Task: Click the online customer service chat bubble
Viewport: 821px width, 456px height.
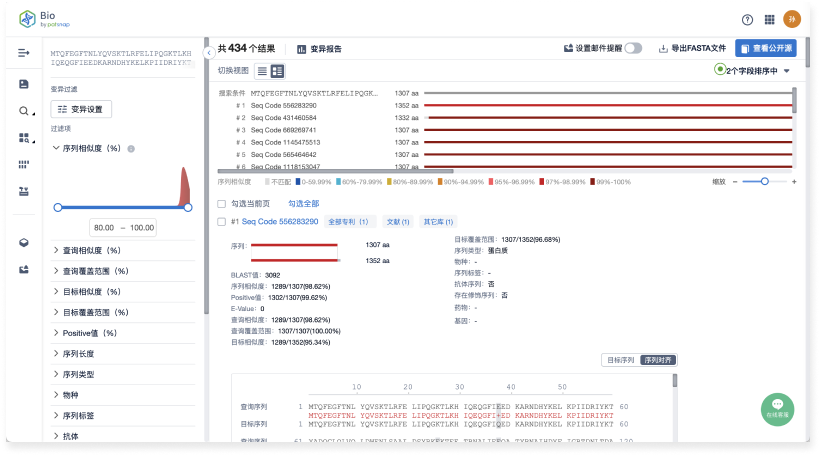Action: pos(777,407)
